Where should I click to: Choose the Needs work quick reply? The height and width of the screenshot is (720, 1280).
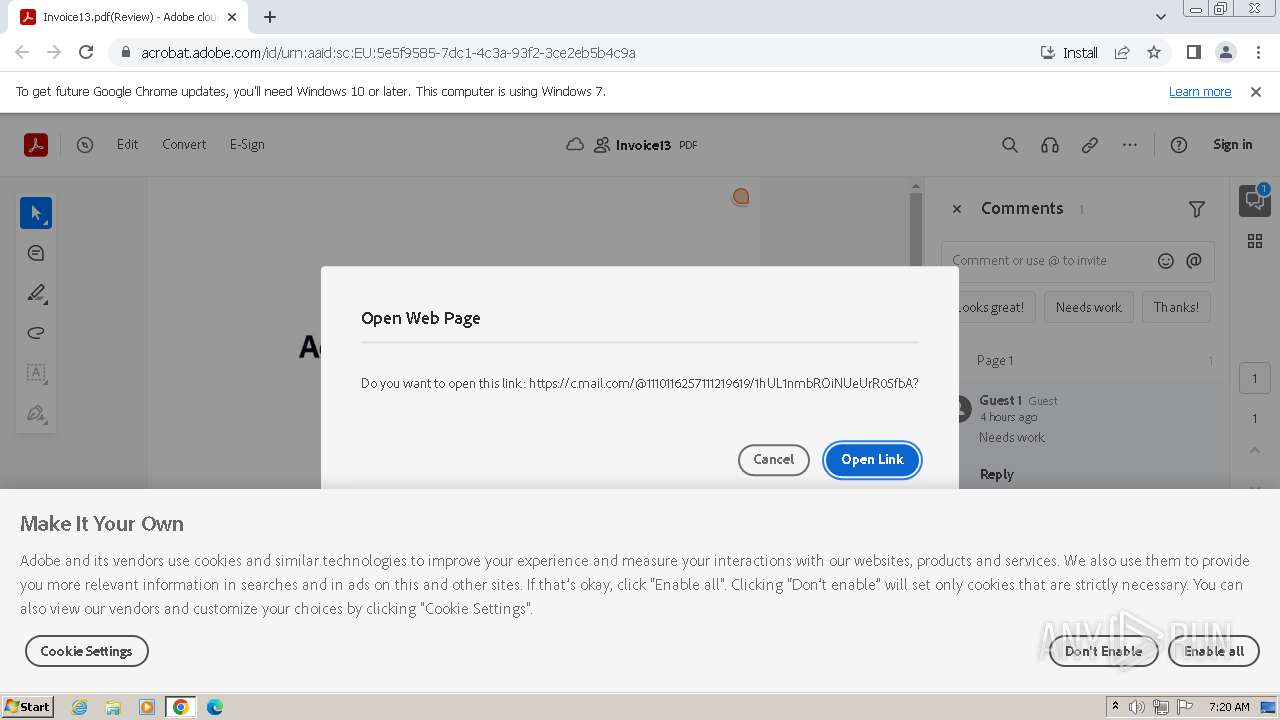[x=1089, y=307]
